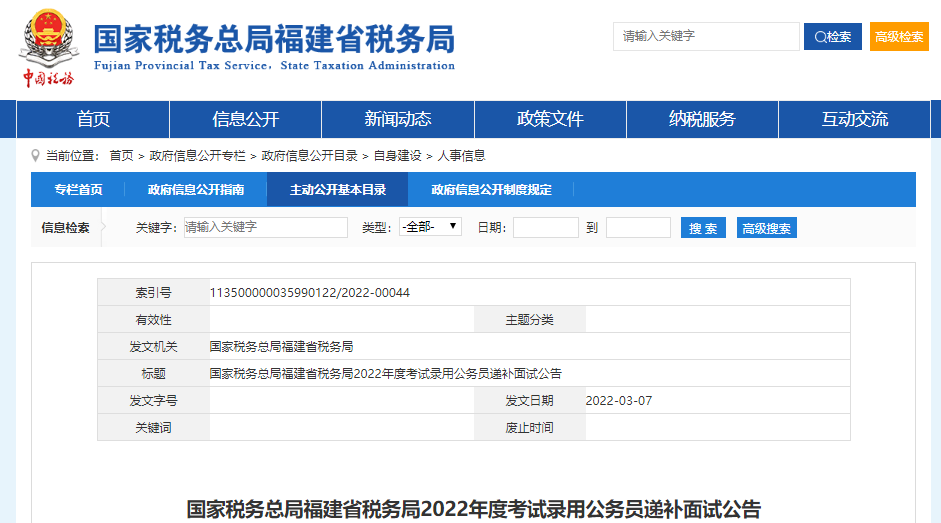Click the start date field after 日期
941x523 pixels.
pos(545,227)
